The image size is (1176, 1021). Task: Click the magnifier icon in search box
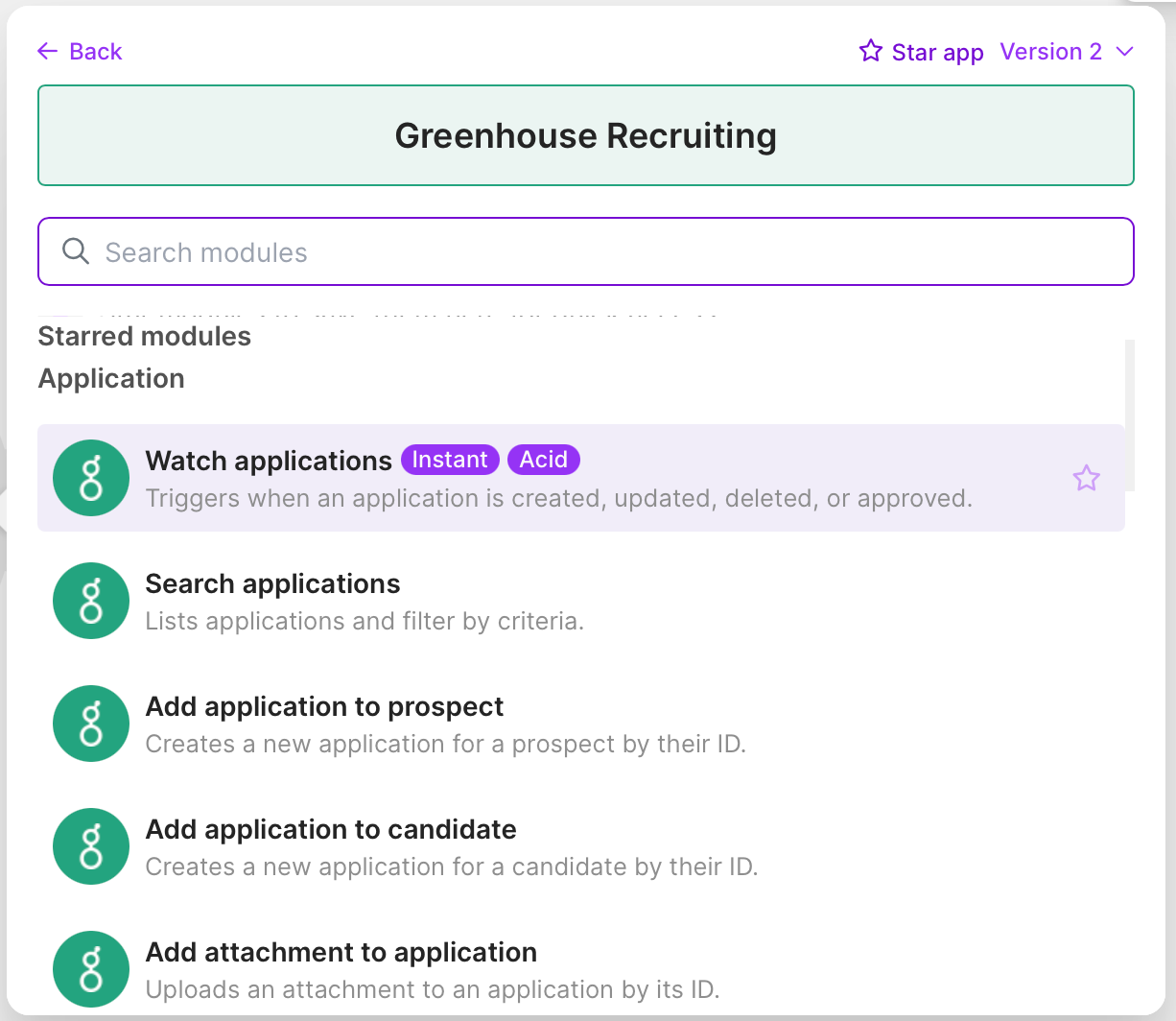pyautogui.click(x=76, y=251)
